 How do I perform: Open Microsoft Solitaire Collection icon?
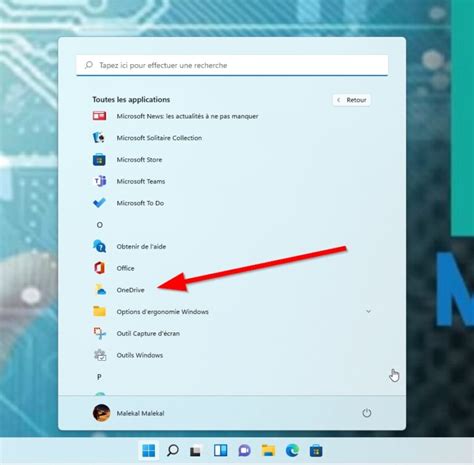point(99,138)
